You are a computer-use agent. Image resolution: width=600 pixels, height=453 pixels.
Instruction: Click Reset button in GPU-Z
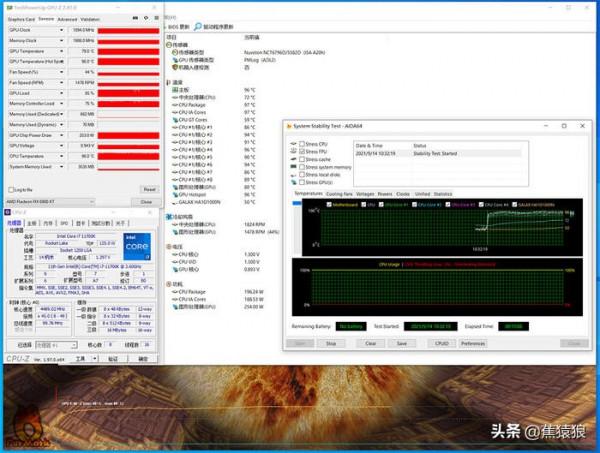149,189
